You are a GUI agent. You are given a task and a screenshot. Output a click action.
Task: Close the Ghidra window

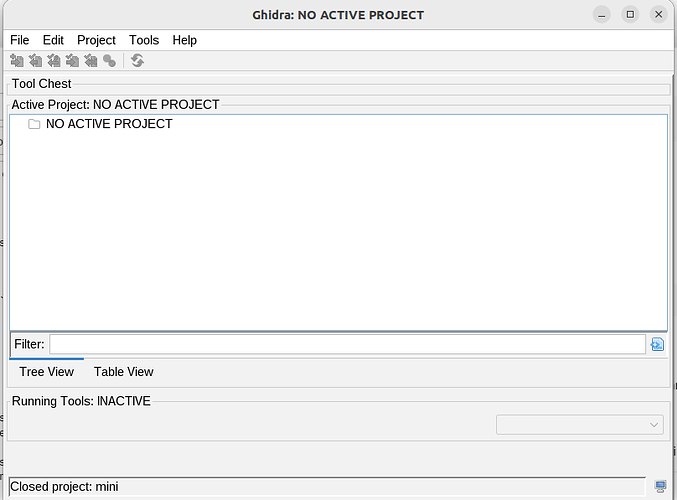tap(658, 15)
